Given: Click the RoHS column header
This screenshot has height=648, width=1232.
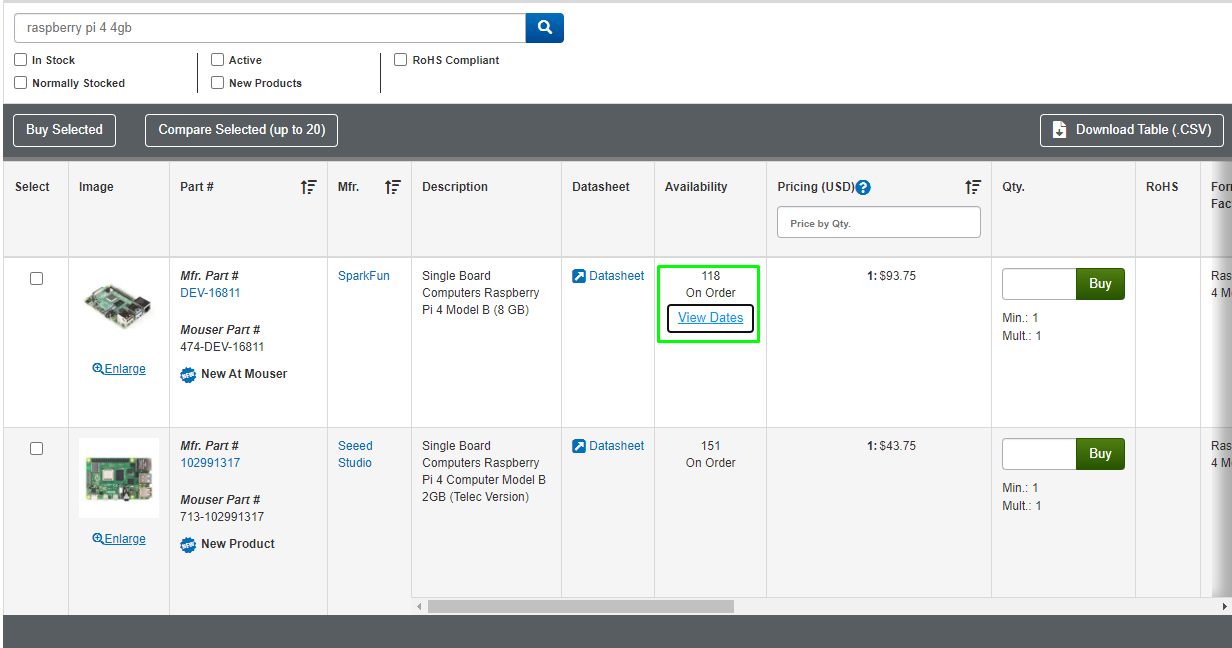Looking at the screenshot, I should 1162,187.
